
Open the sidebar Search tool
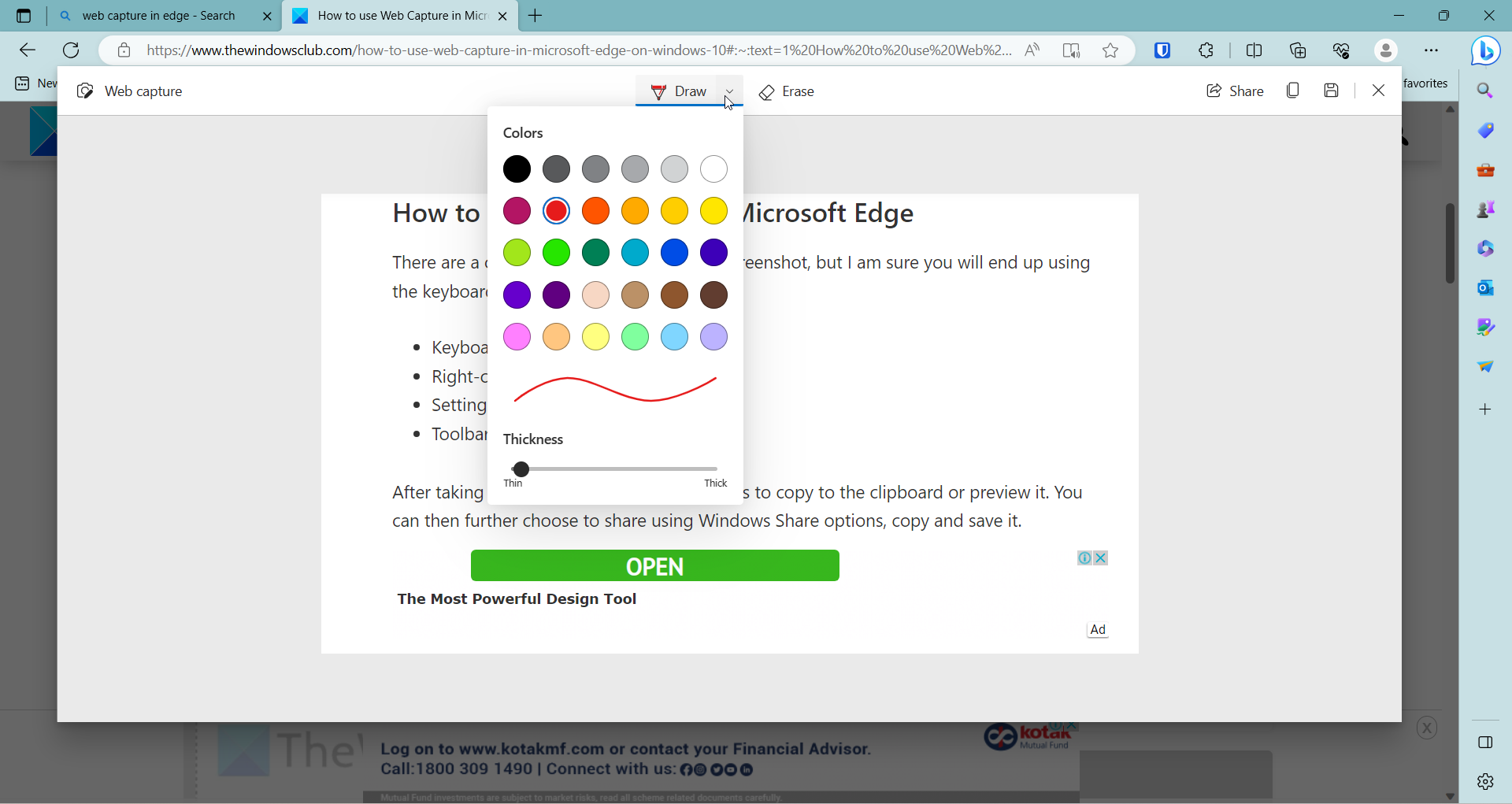(x=1485, y=91)
